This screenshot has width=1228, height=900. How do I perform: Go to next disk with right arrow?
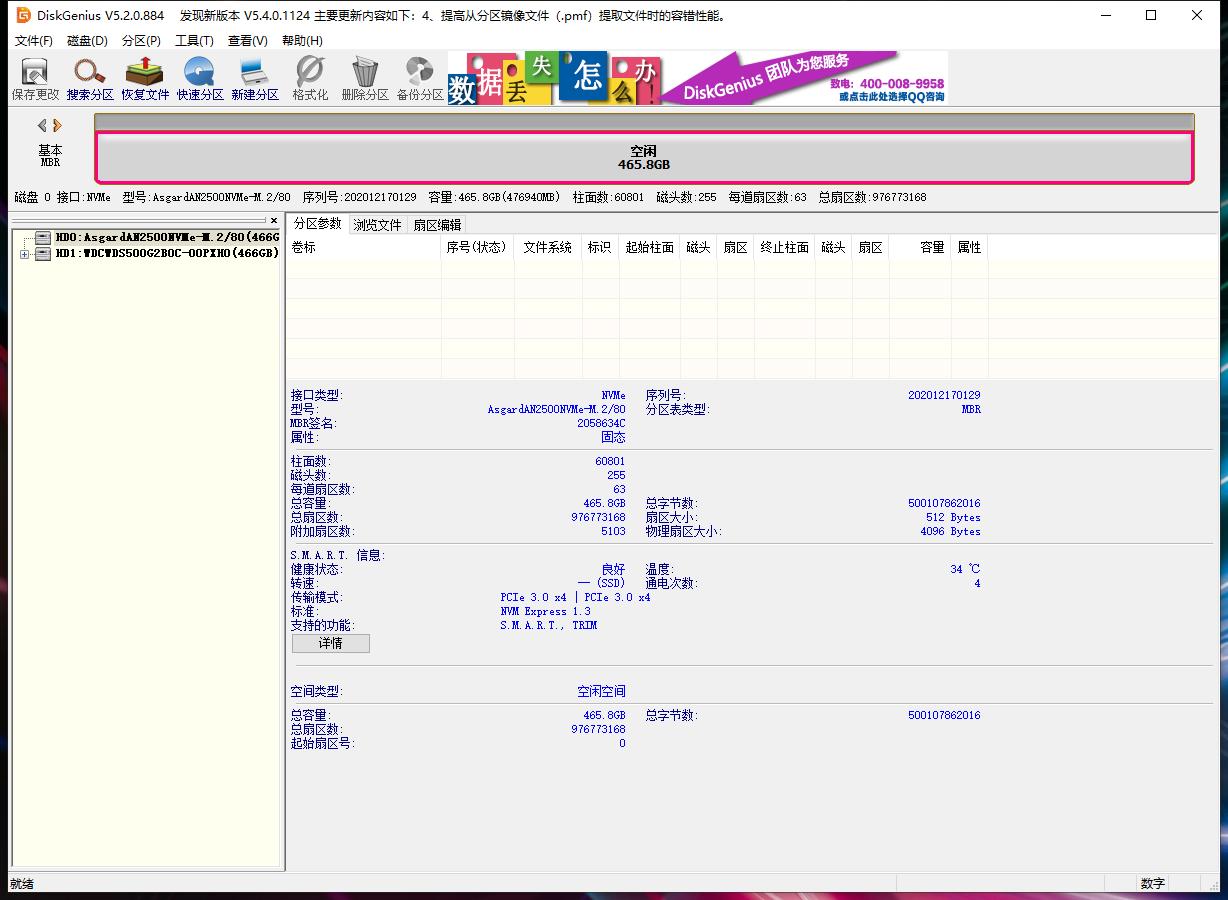click(58, 125)
